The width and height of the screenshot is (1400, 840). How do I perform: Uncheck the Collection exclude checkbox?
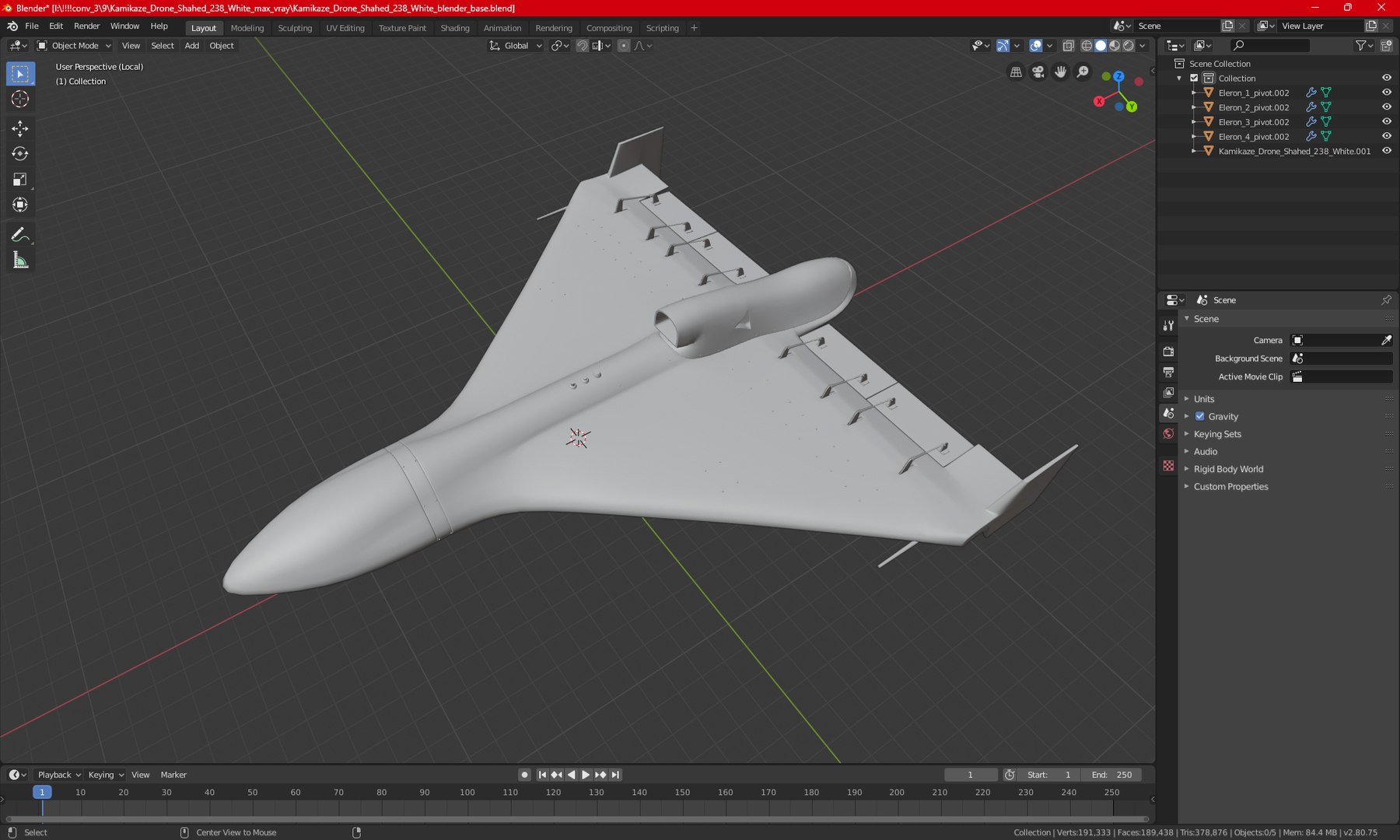point(1194,78)
